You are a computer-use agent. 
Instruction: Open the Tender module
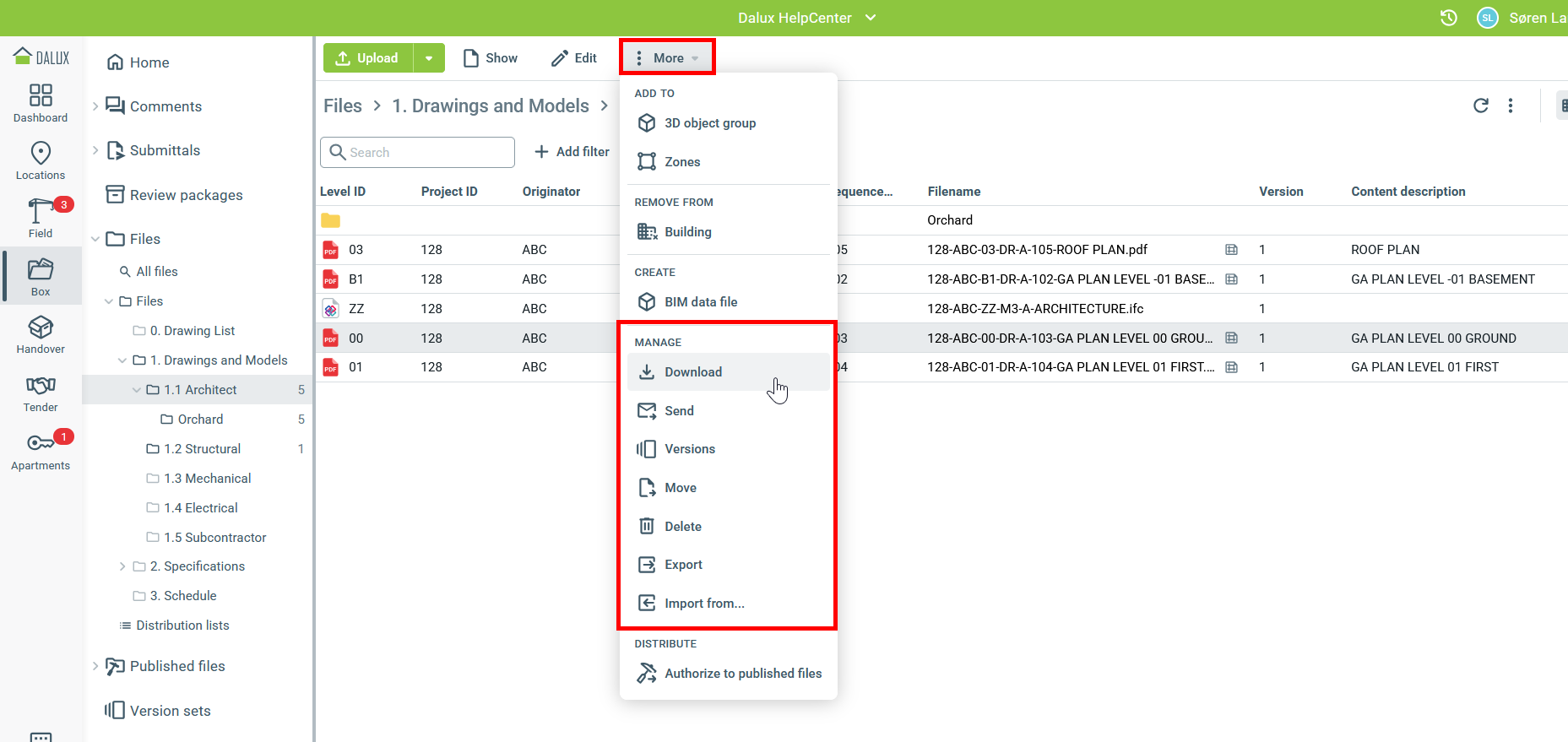[41, 393]
